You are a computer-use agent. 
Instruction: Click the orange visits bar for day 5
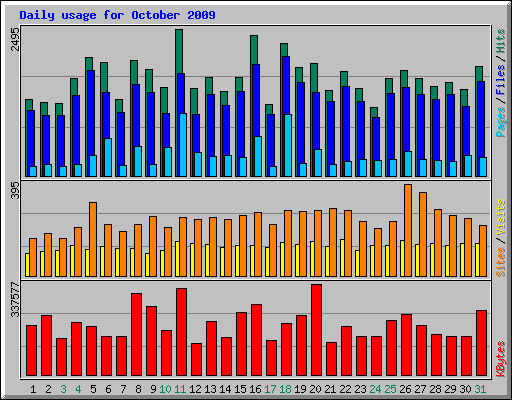point(93,239)
